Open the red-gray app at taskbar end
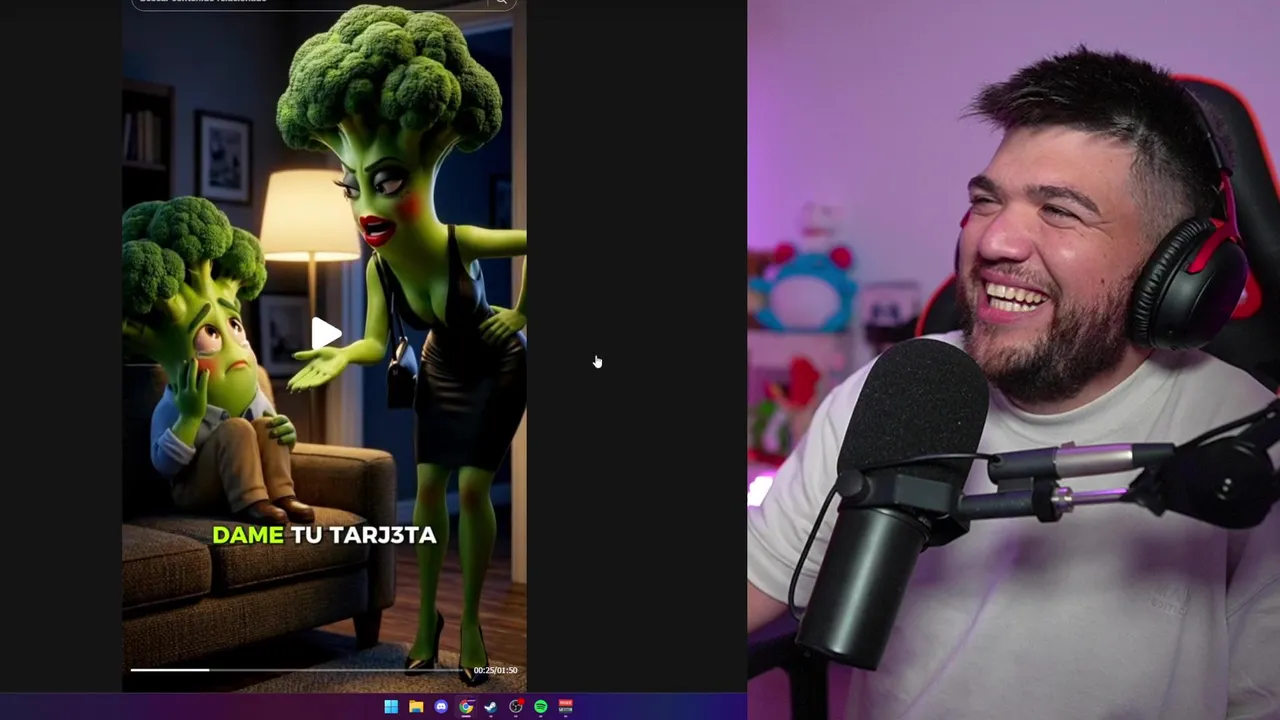Viewport: 1280px width, 720px height. coord(566,707)
